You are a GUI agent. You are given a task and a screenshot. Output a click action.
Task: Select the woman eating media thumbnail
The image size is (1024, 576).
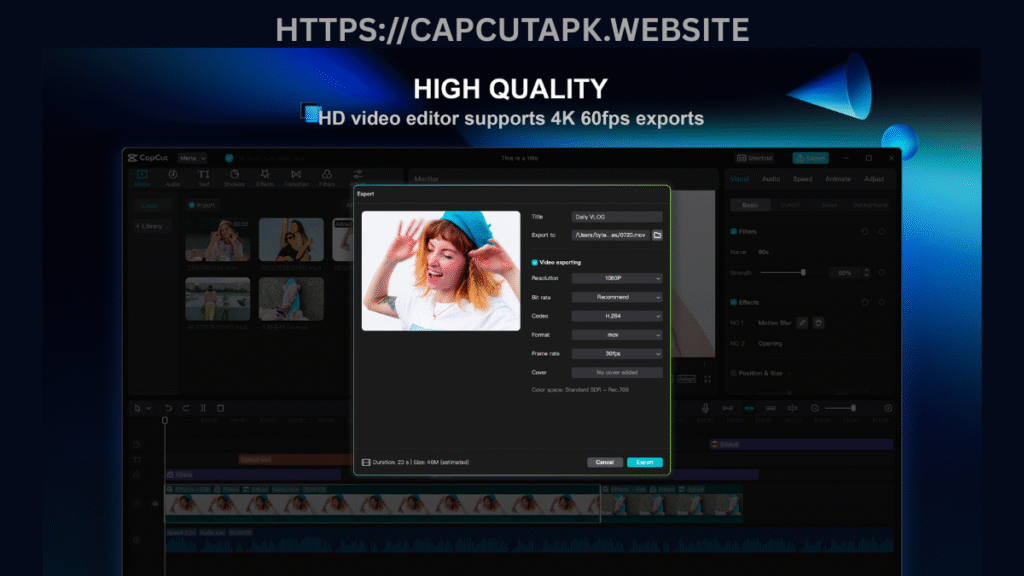click(217, 240)
